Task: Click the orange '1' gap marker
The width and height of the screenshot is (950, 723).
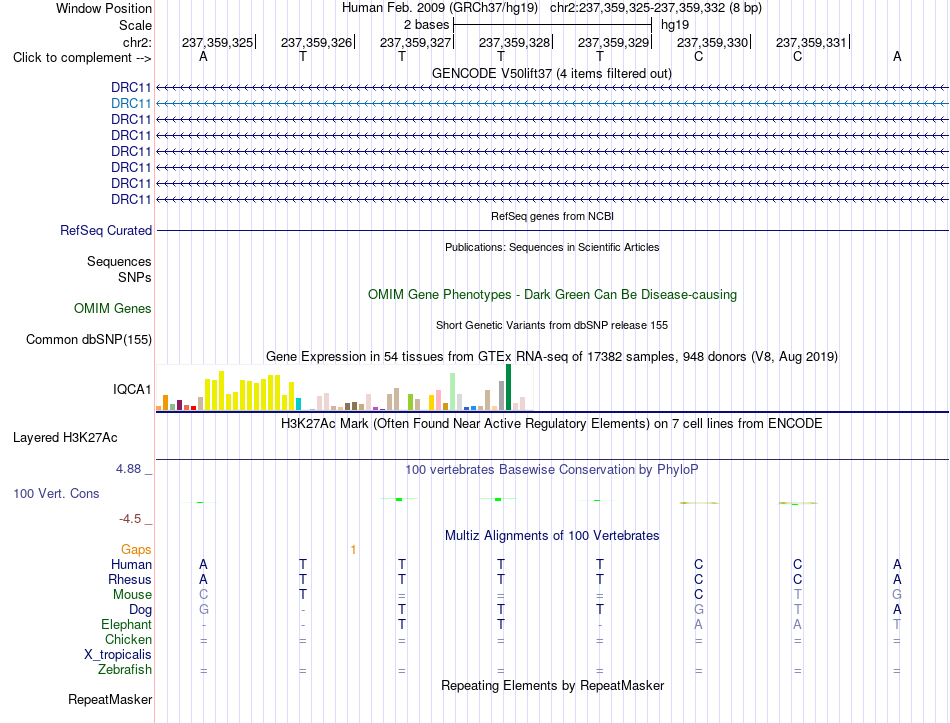Action: [x=353, y=550]
